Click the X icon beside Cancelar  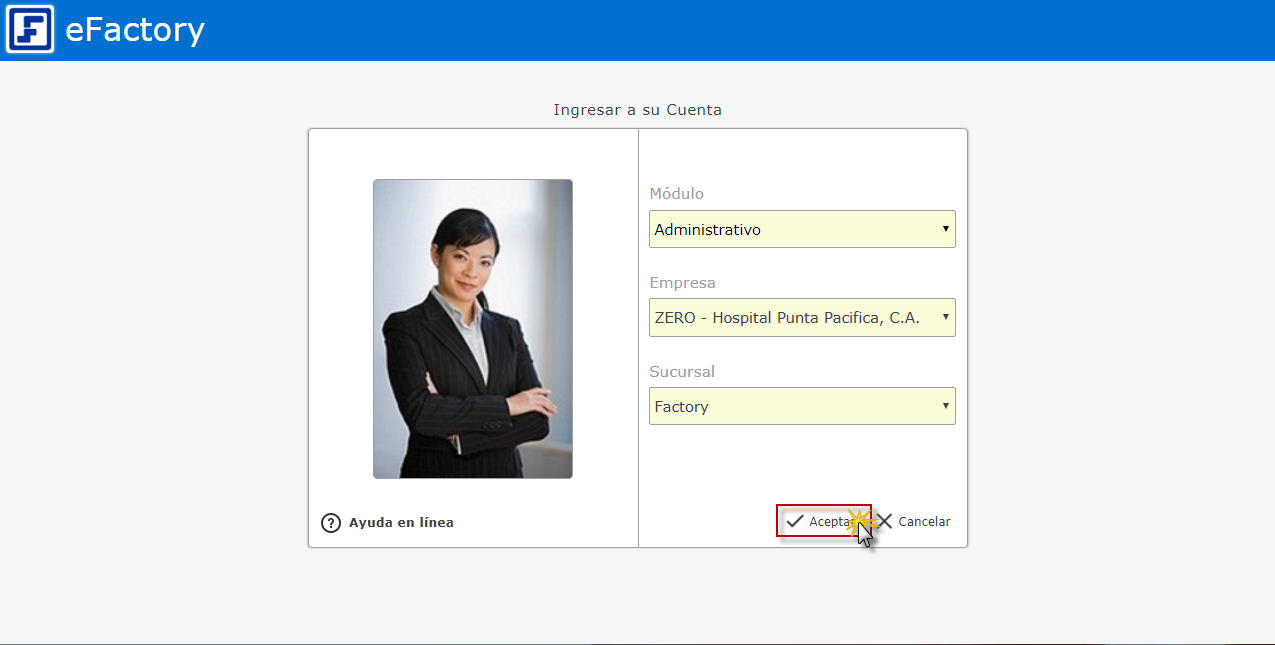pos(884,521)
